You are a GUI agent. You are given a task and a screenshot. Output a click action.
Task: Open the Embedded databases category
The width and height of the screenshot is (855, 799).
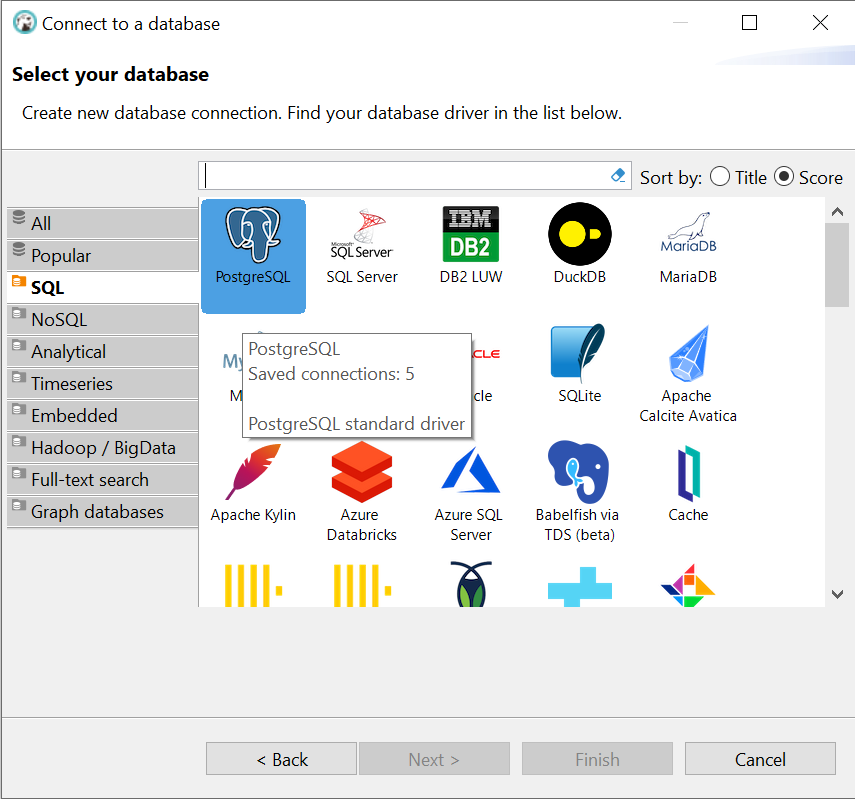pos(103,416)
